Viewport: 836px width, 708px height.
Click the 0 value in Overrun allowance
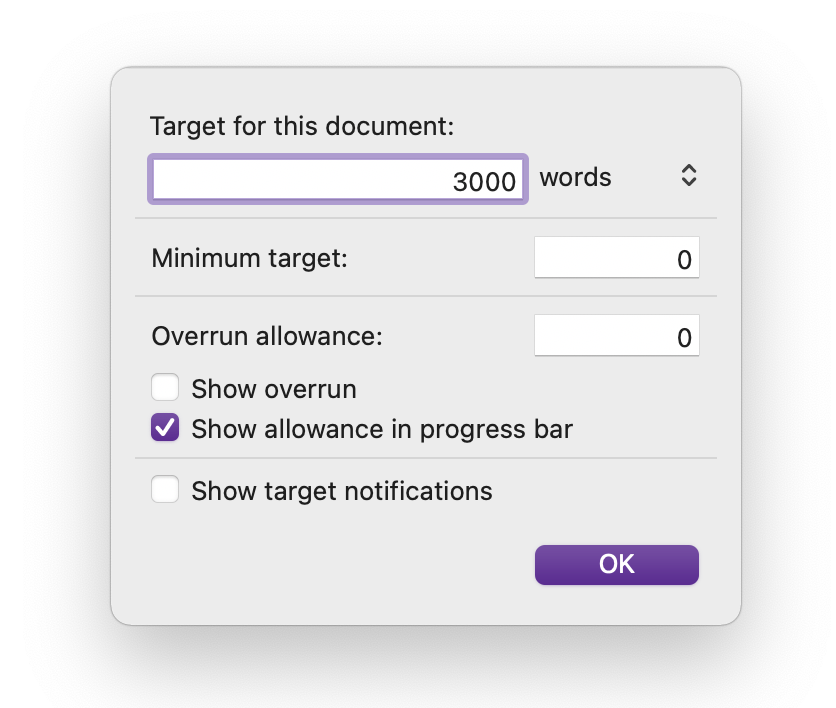(685, 338)
